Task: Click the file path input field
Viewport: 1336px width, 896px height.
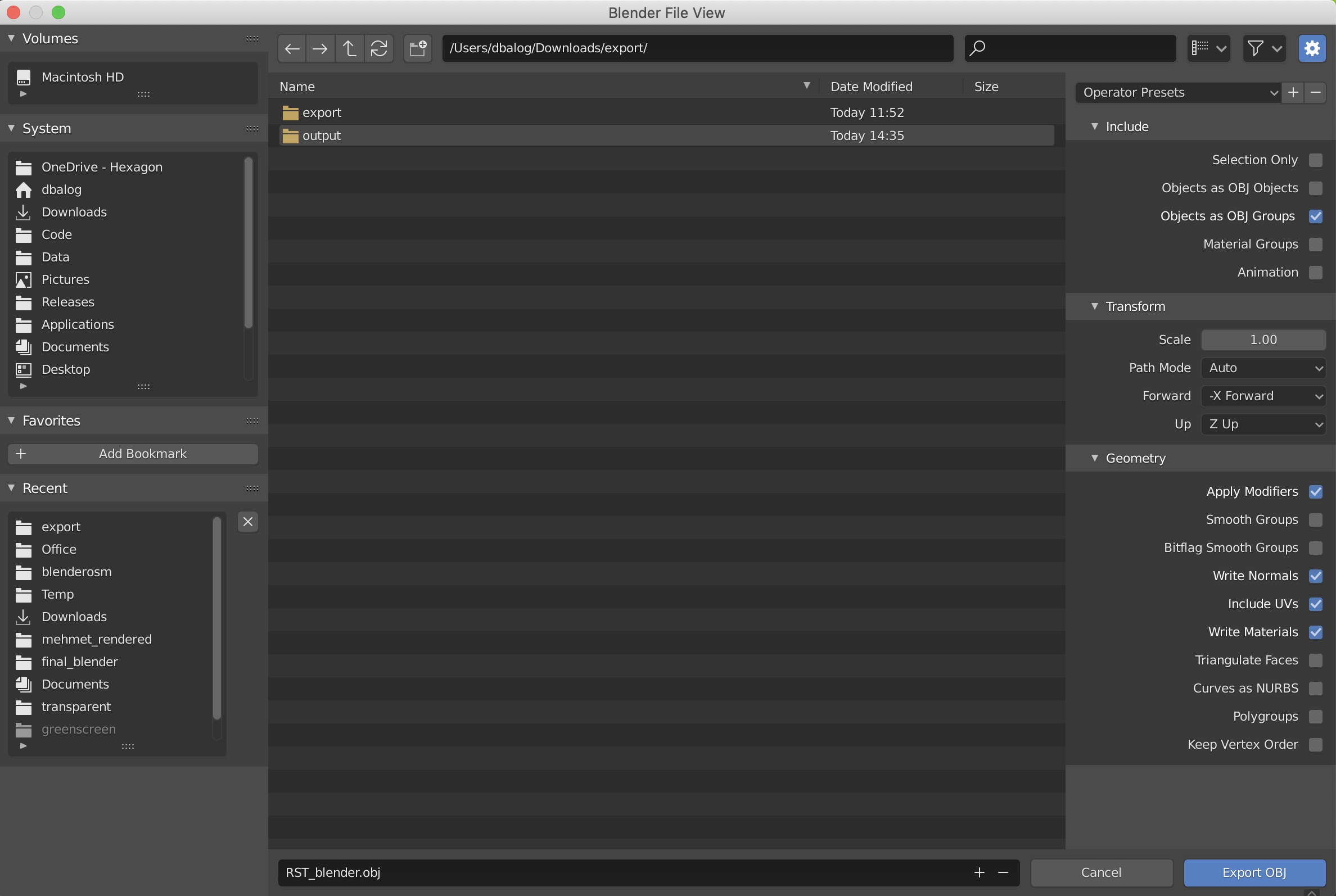Action: pyautogui.click(x=697, y=48)
